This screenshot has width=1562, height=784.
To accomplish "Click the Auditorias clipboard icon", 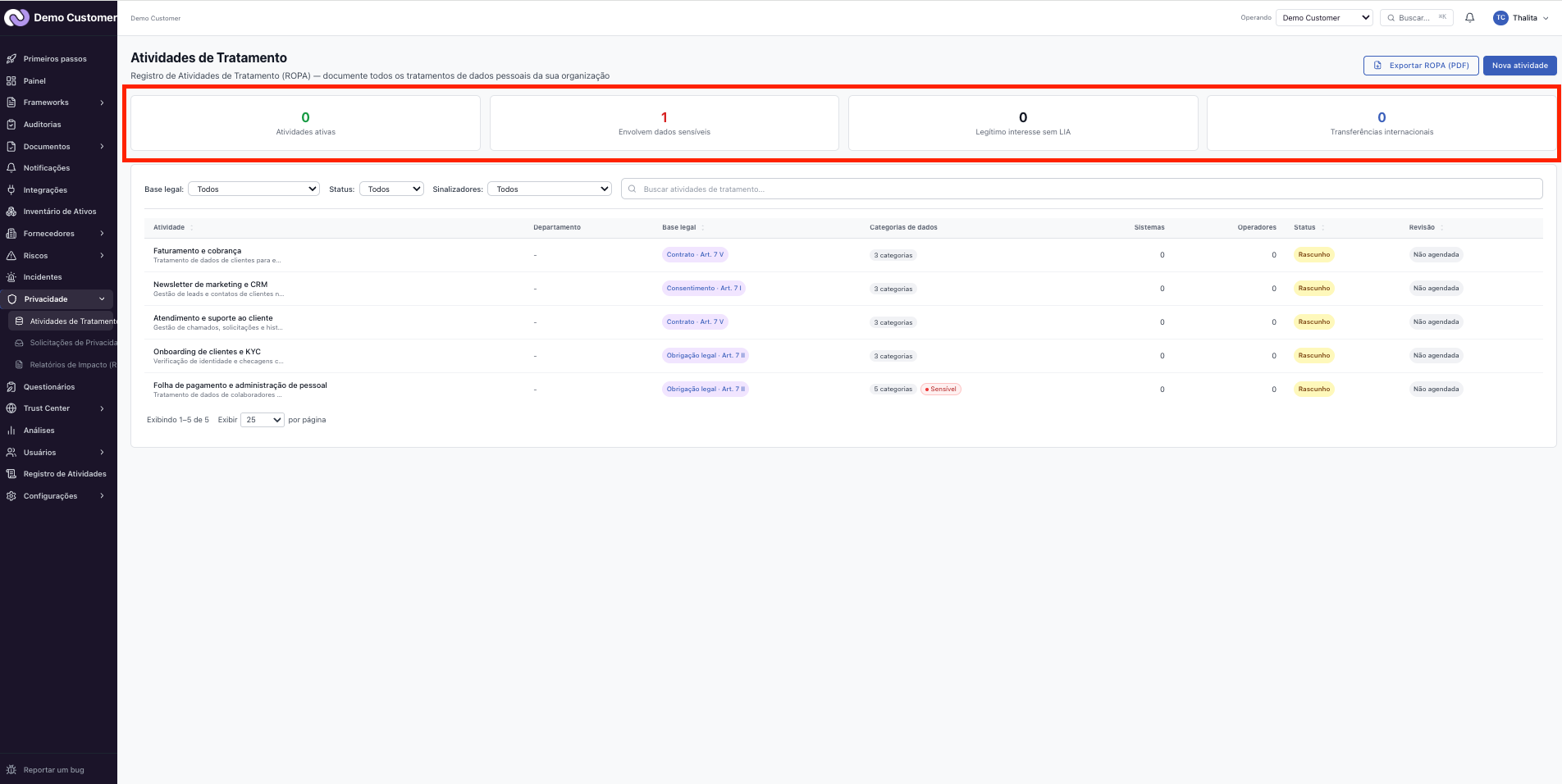I will [x=11, y=125].
